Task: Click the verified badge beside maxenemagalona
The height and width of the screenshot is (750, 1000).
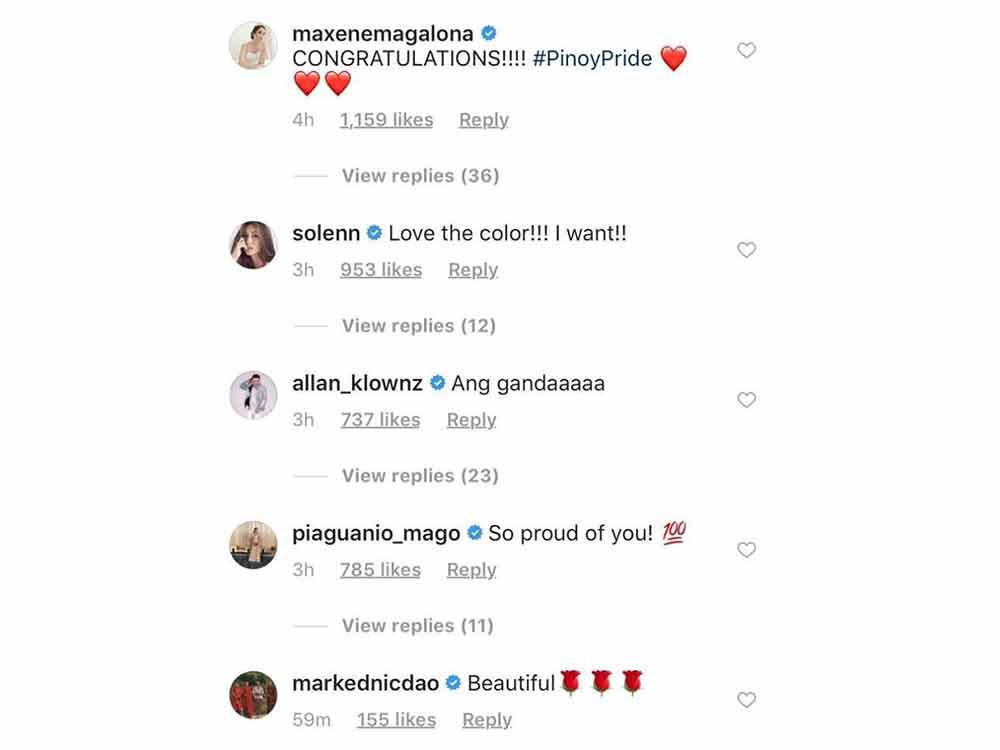Action: tap(487, 32)
